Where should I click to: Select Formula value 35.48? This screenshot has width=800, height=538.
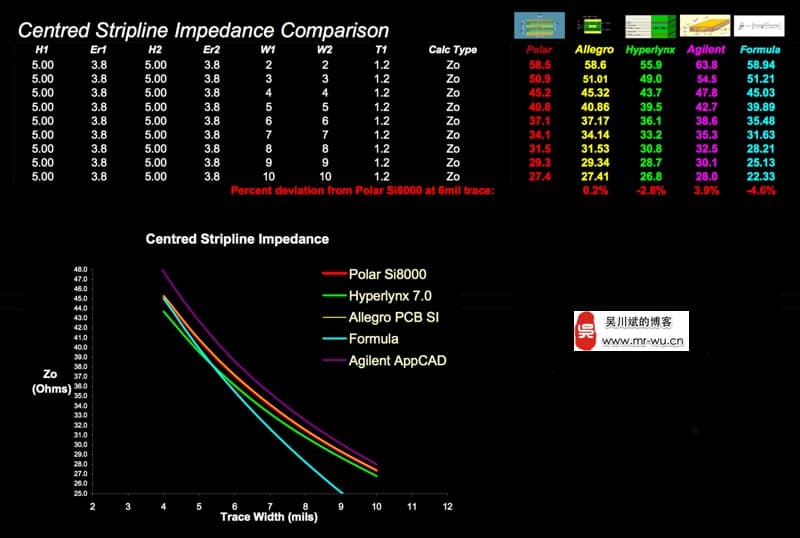(x=761, y=121)
